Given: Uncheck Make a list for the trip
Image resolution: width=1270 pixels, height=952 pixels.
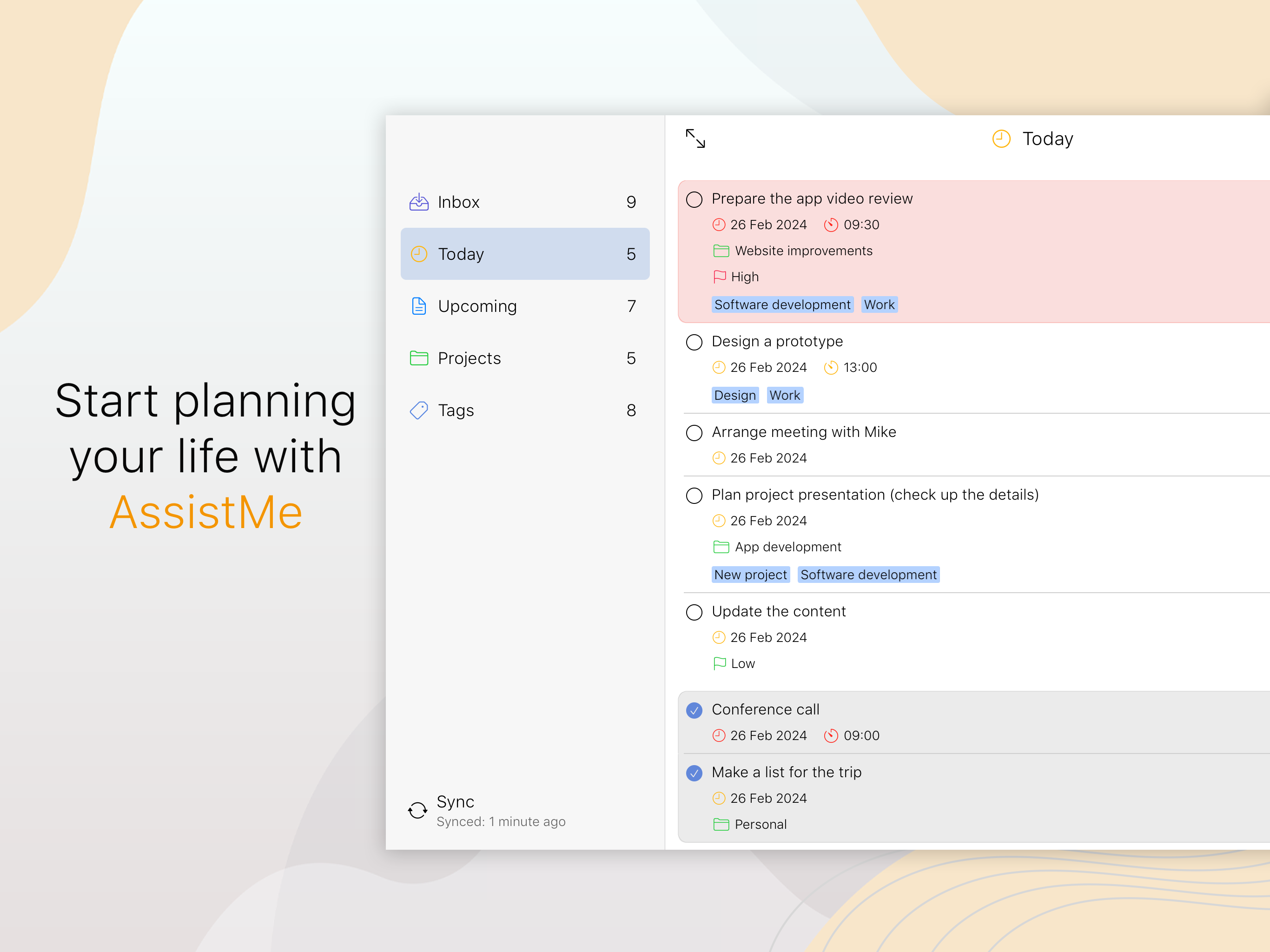Looking at the screenshot, I should [x=694, y=773].
